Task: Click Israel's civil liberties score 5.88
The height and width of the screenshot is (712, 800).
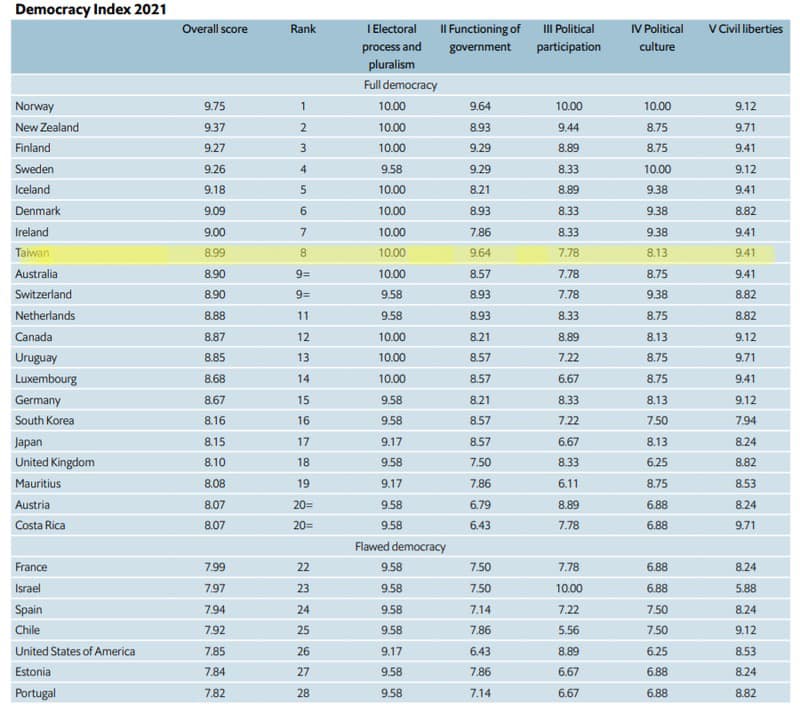Action: point(745,589)
